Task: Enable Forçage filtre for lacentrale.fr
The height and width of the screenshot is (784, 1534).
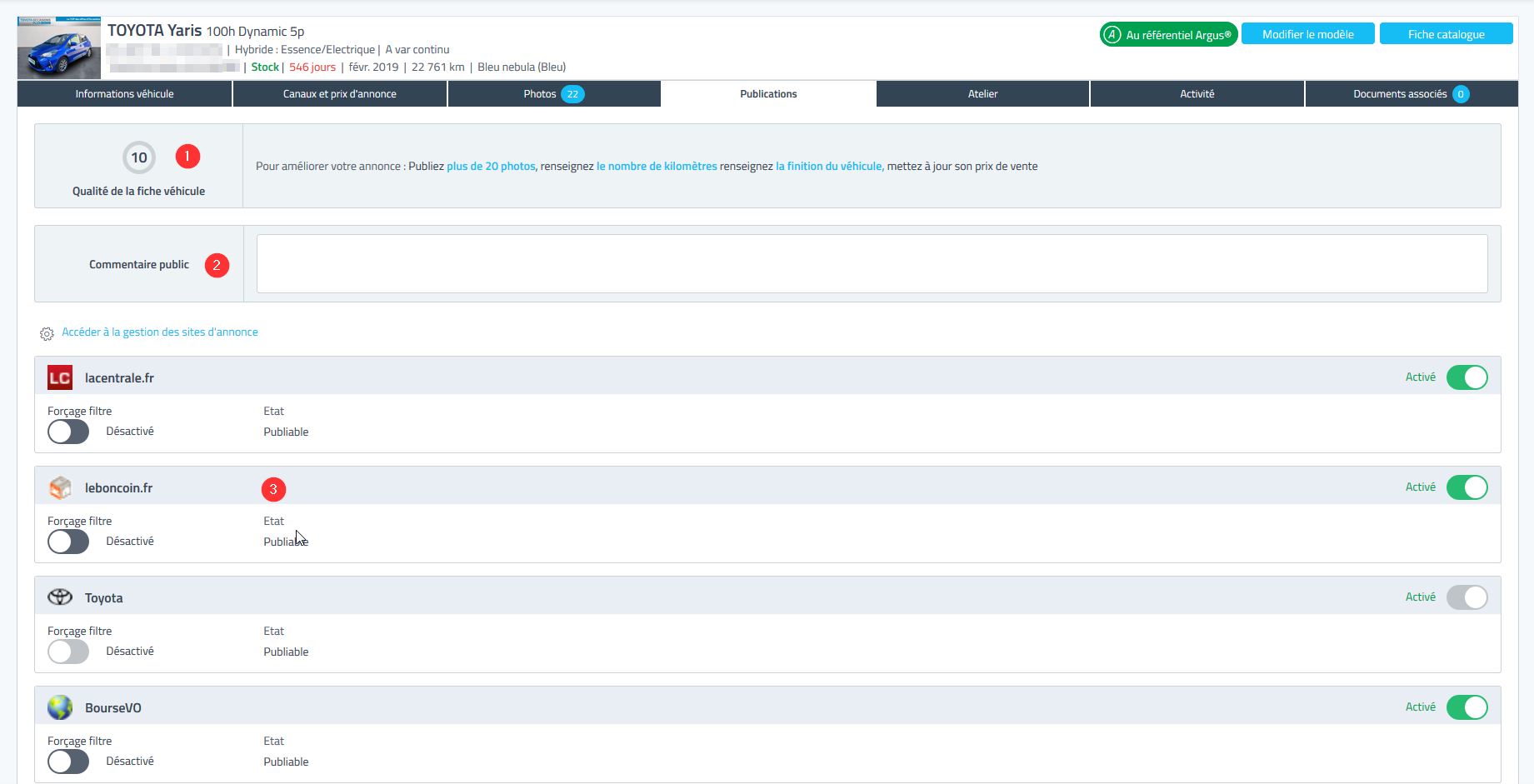Action: 68,432
